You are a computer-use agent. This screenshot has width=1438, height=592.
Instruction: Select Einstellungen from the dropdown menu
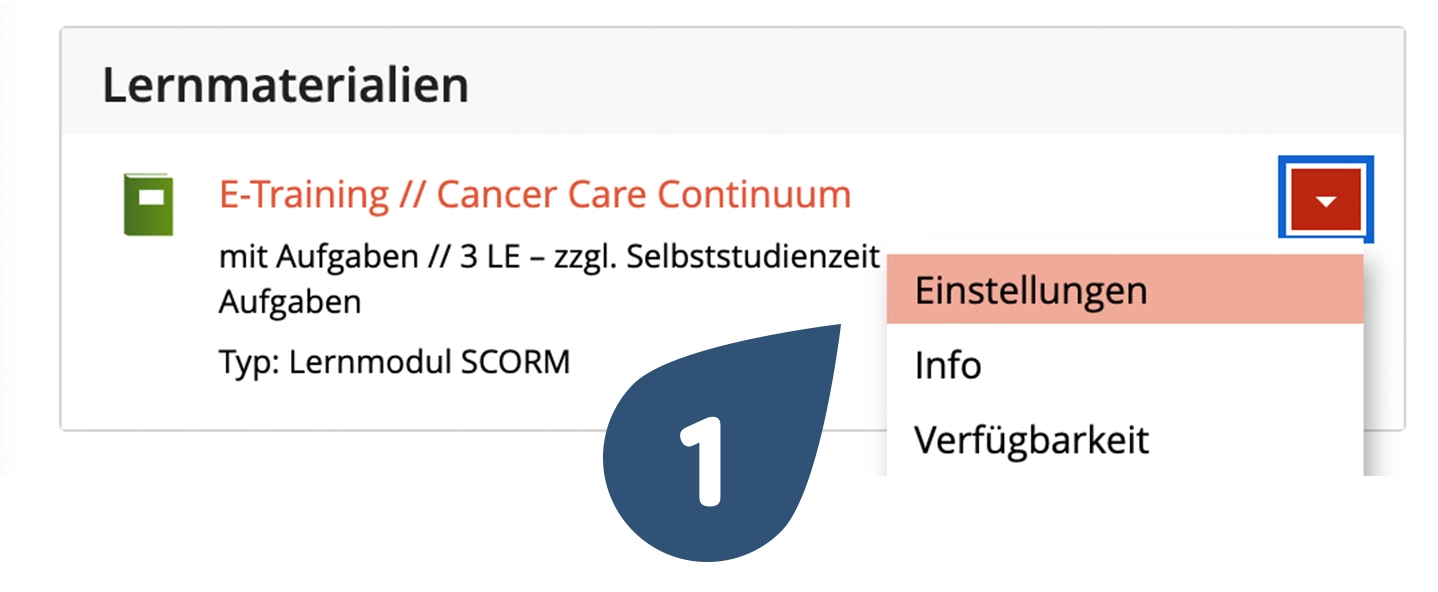click(1030, 290)
